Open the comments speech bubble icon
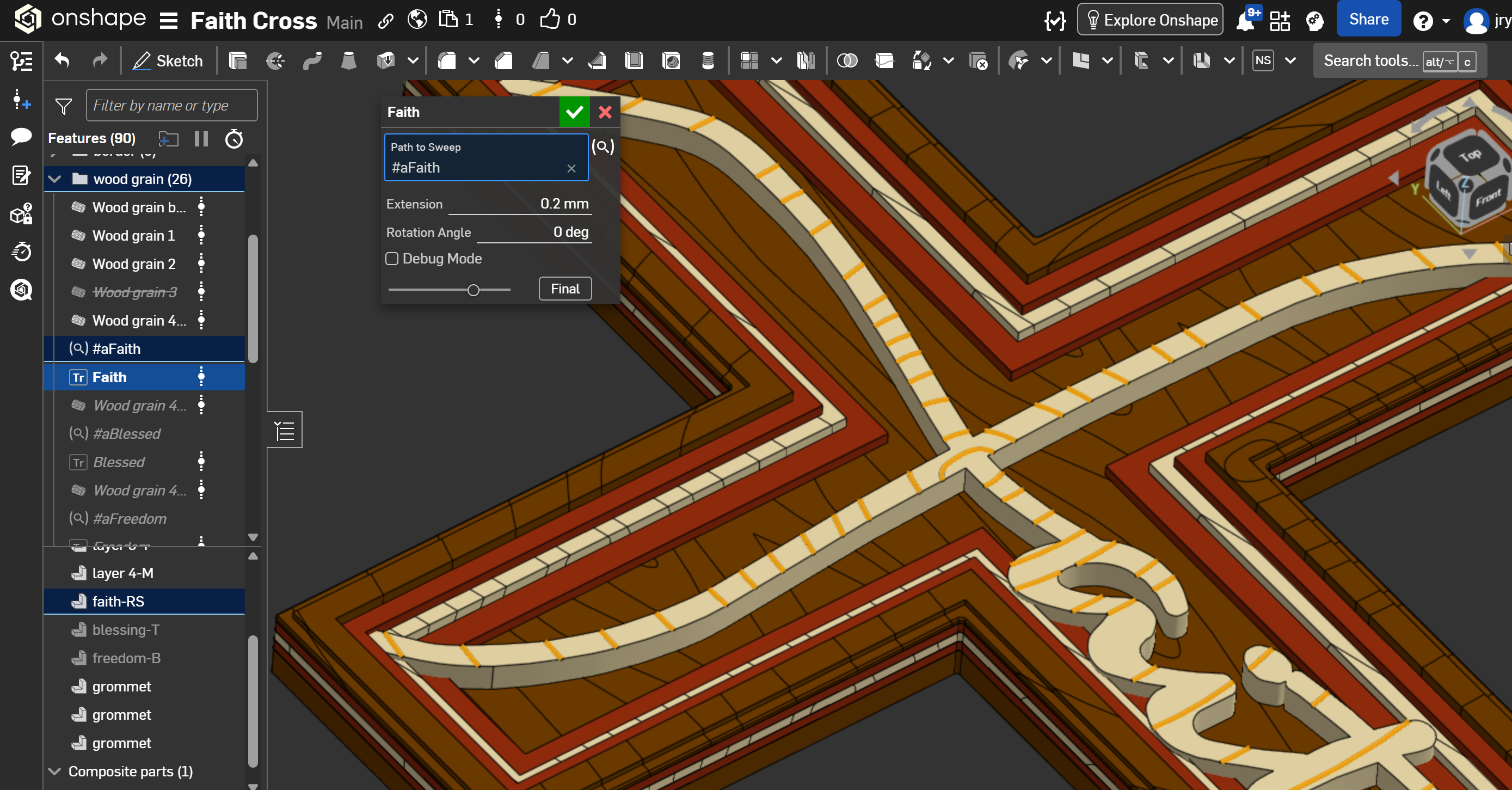The image size is (1512, 790). click(21, 137)
